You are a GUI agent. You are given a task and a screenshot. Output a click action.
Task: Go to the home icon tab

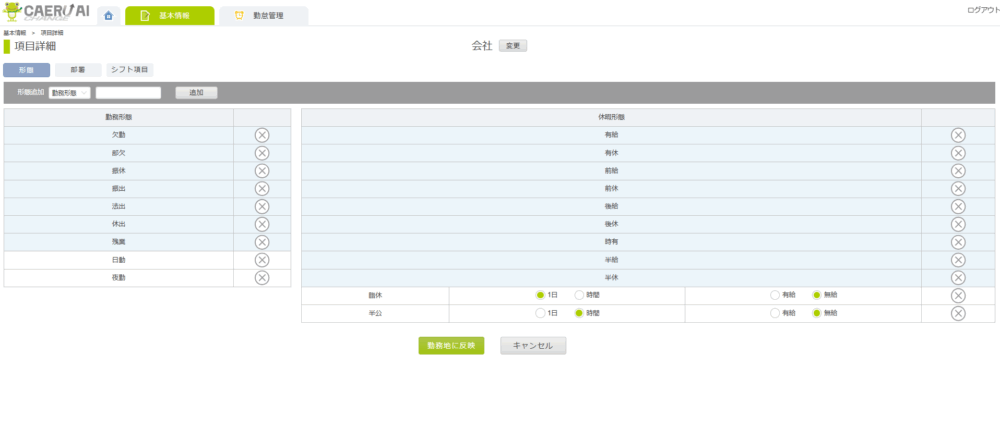pos(108,16)
